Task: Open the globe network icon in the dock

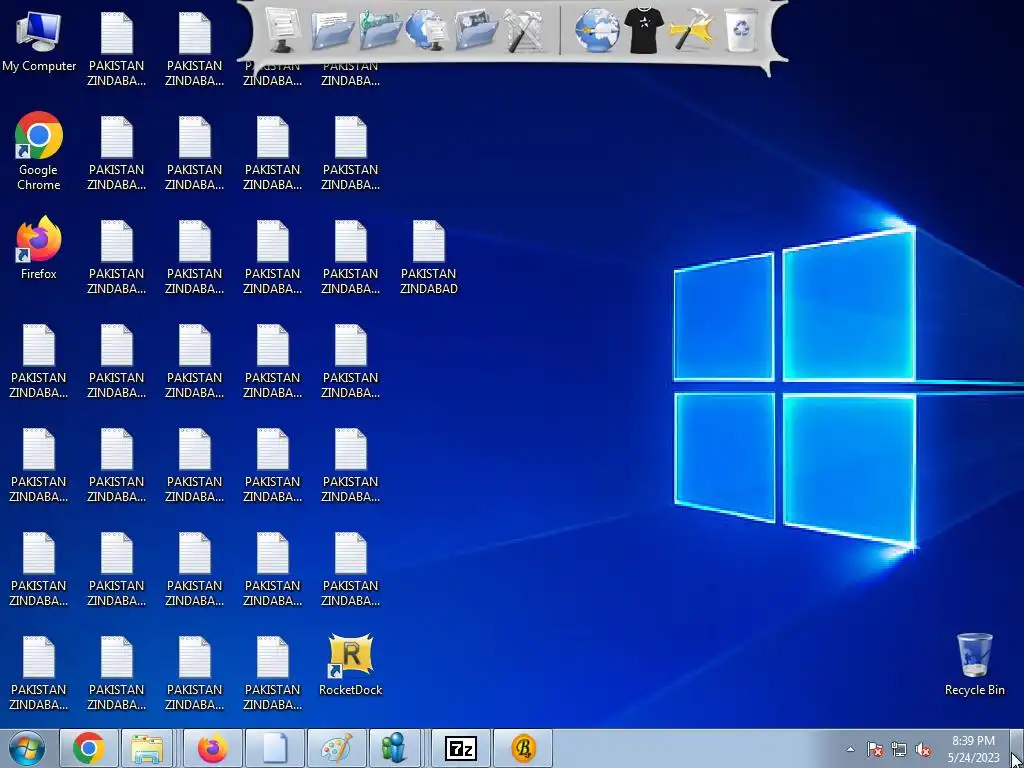Action: pos(426,30)
